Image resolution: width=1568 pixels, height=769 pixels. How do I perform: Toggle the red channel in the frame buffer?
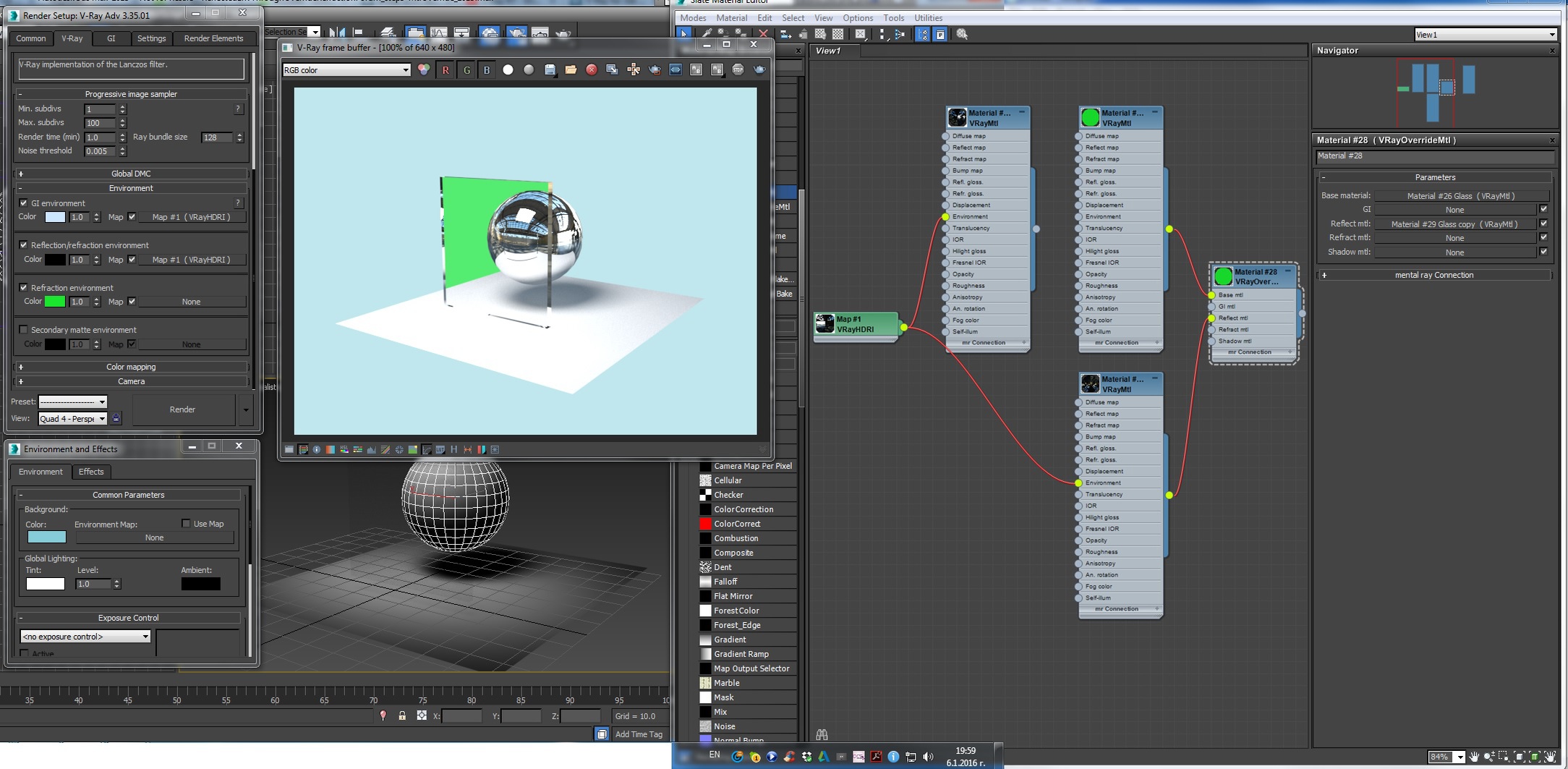(x=446, y=70)
